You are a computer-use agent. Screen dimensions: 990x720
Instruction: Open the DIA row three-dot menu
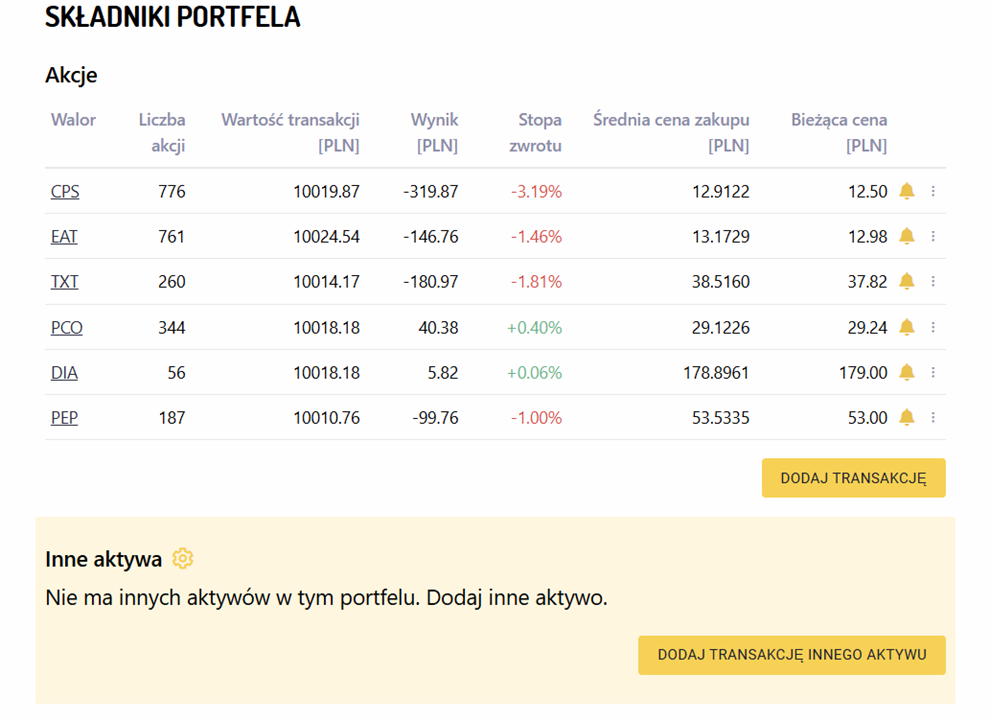(933, 372)
